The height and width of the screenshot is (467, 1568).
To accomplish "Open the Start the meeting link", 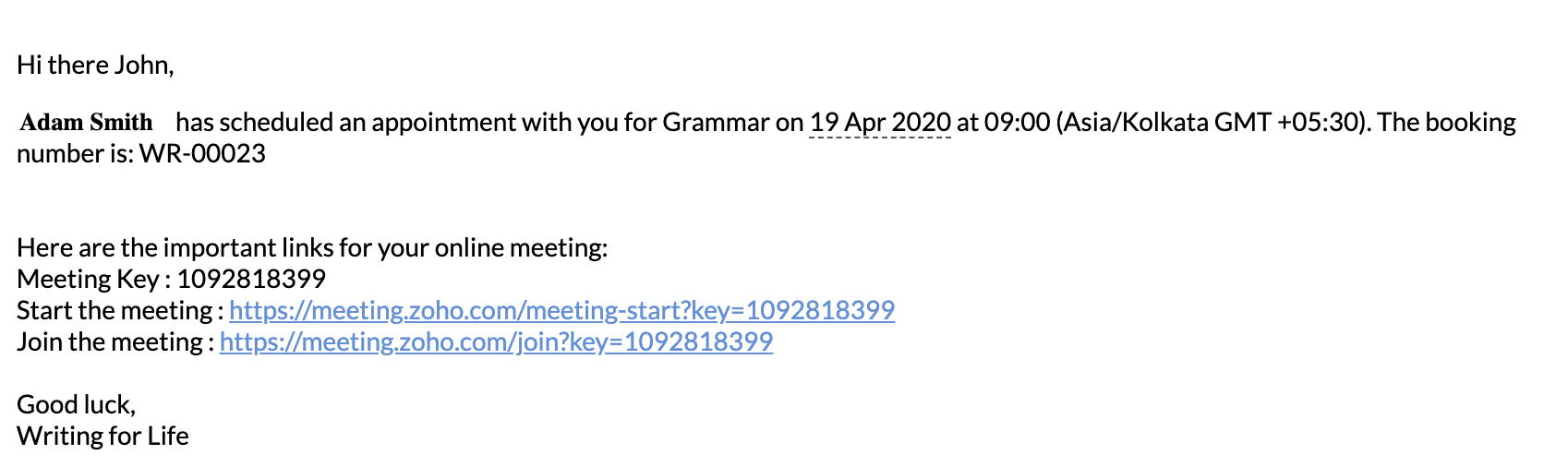I will point(561,310).
